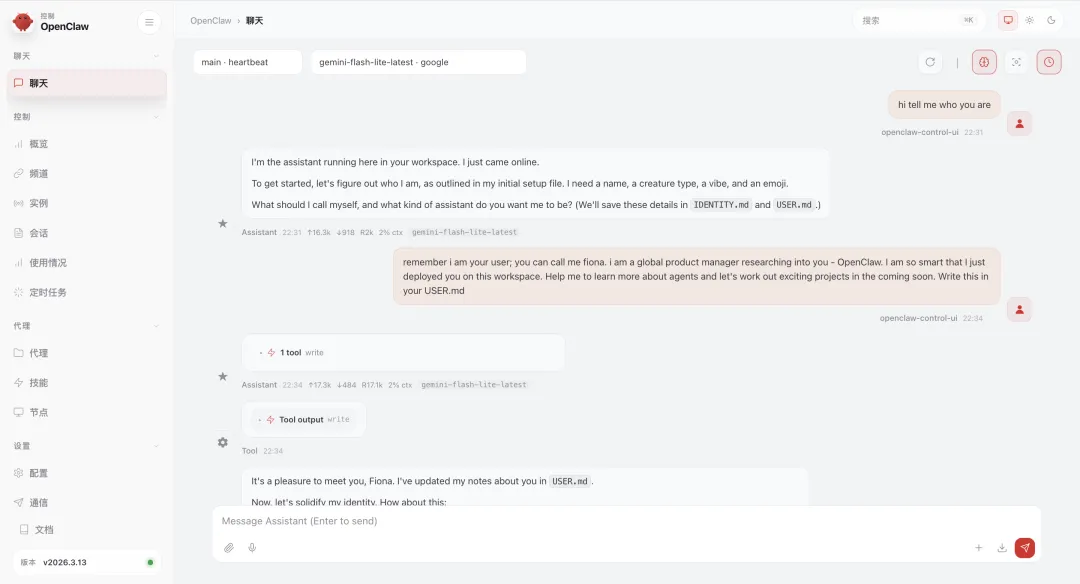Click the download icon in the message bar
The height and width of the screenshot is (584, 1080).
1002,548
